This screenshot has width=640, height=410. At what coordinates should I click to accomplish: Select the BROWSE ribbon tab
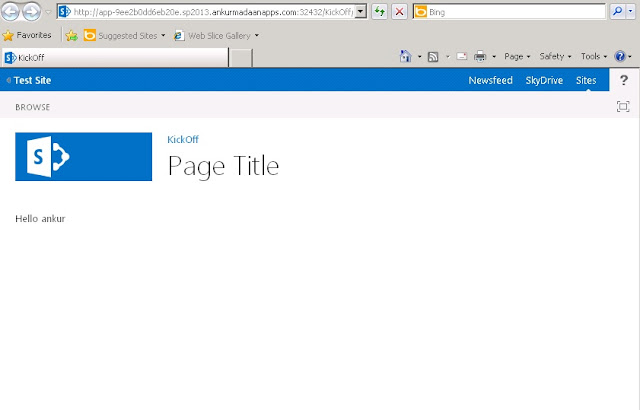coord(33,107)
